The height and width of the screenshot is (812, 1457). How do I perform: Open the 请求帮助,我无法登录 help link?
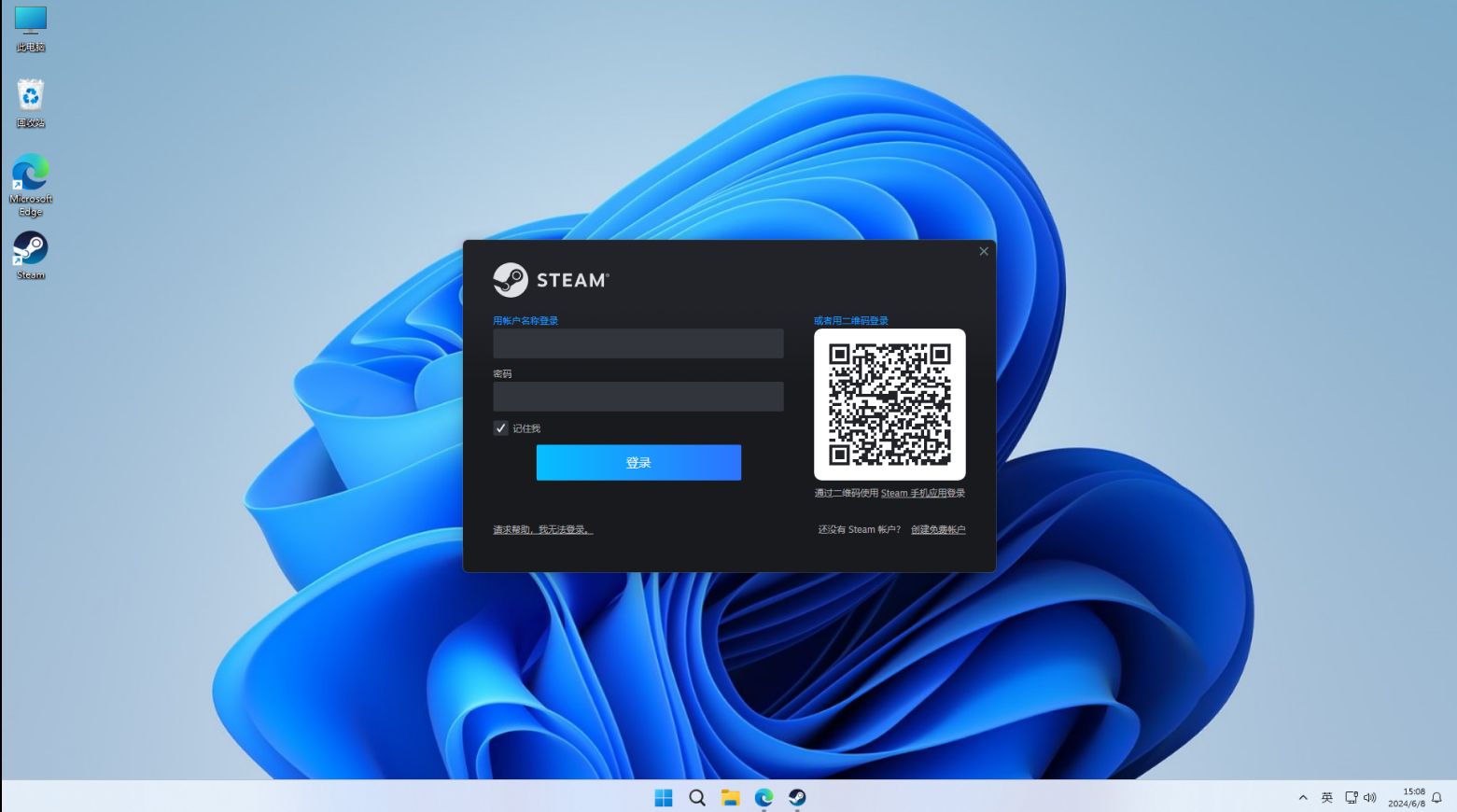click(543, 530)
